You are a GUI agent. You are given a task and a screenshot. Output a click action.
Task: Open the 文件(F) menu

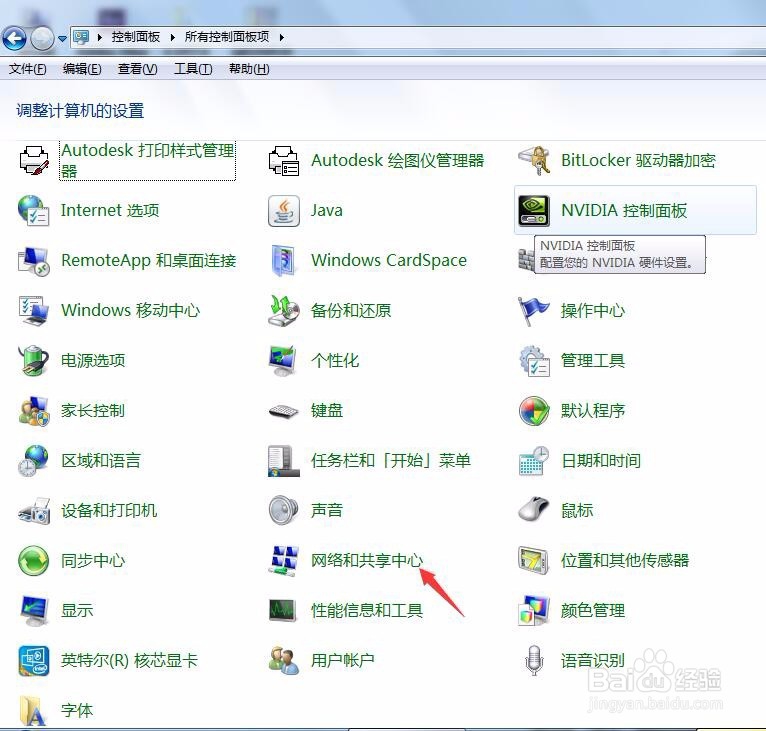point(28,69)
